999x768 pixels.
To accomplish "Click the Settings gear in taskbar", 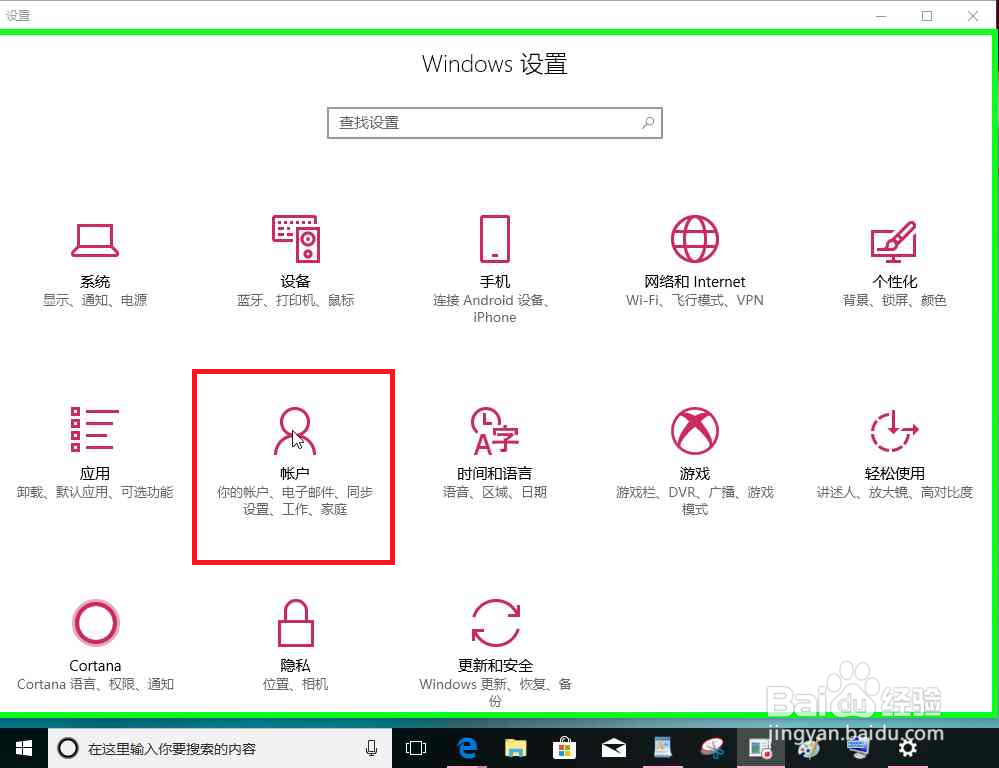I will (x=907, y=748).
